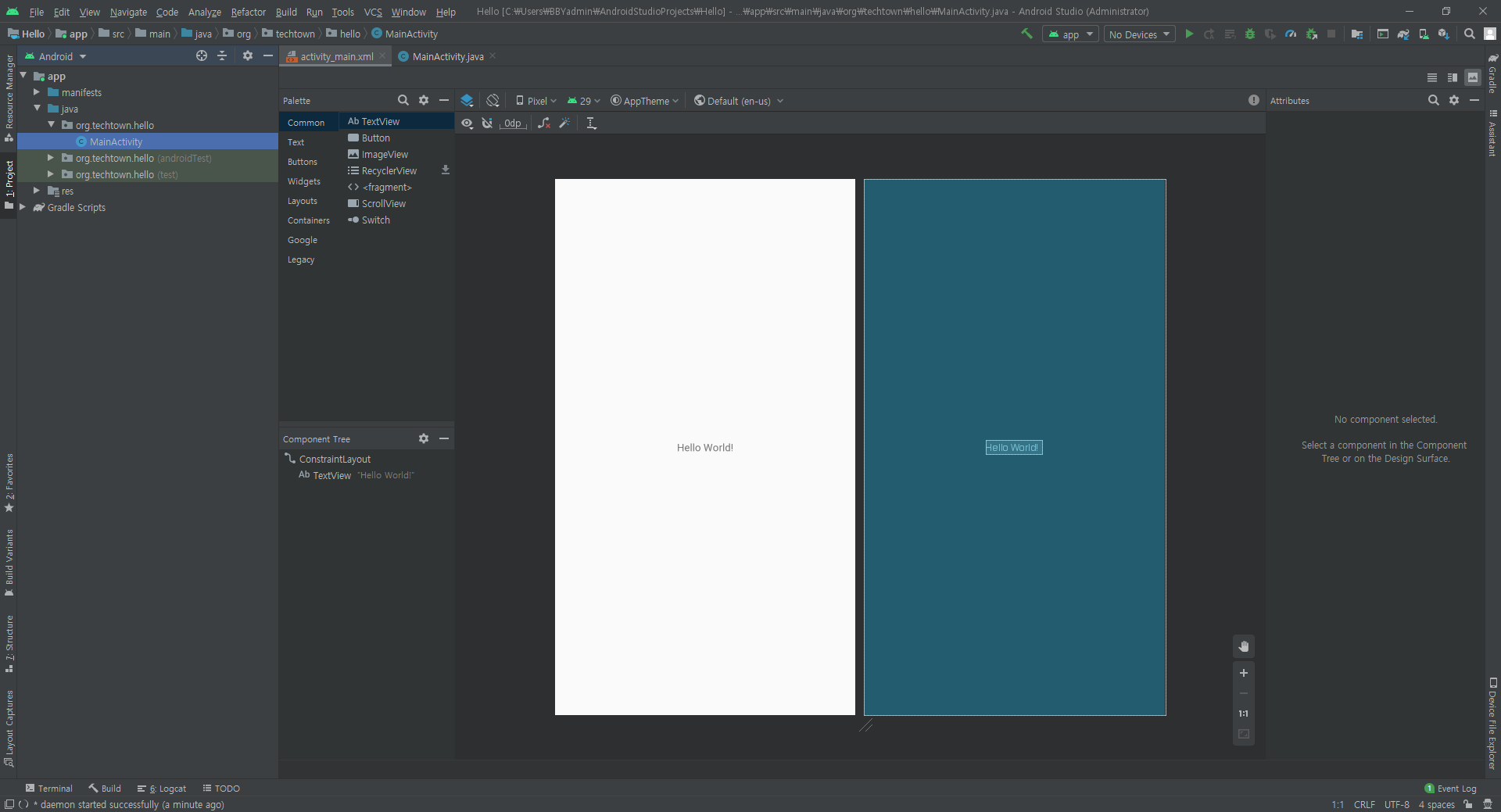Click Clear All Constraints icon
This screenshot has height=812, width=1501.
[544, 123]
